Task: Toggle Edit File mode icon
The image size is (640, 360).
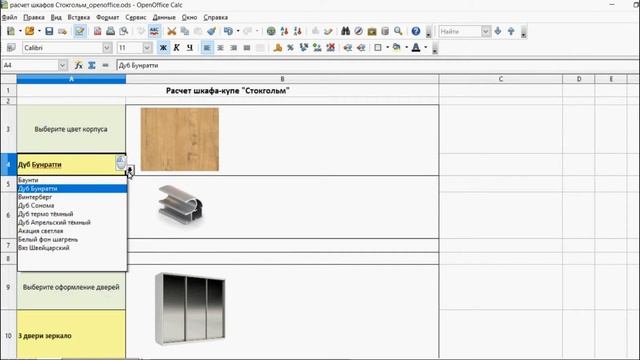Action: (80, 31)
